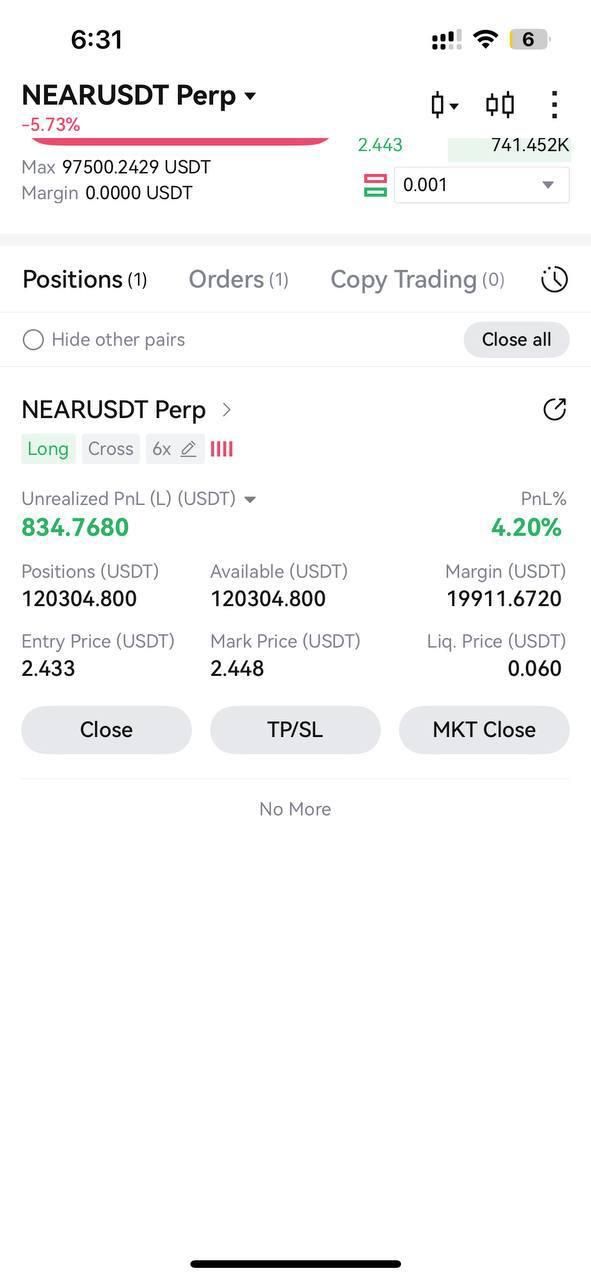The height and width of the screenshot is (1280, 591).
Task: Tap the MKT Close button
Action: point(484,730)
